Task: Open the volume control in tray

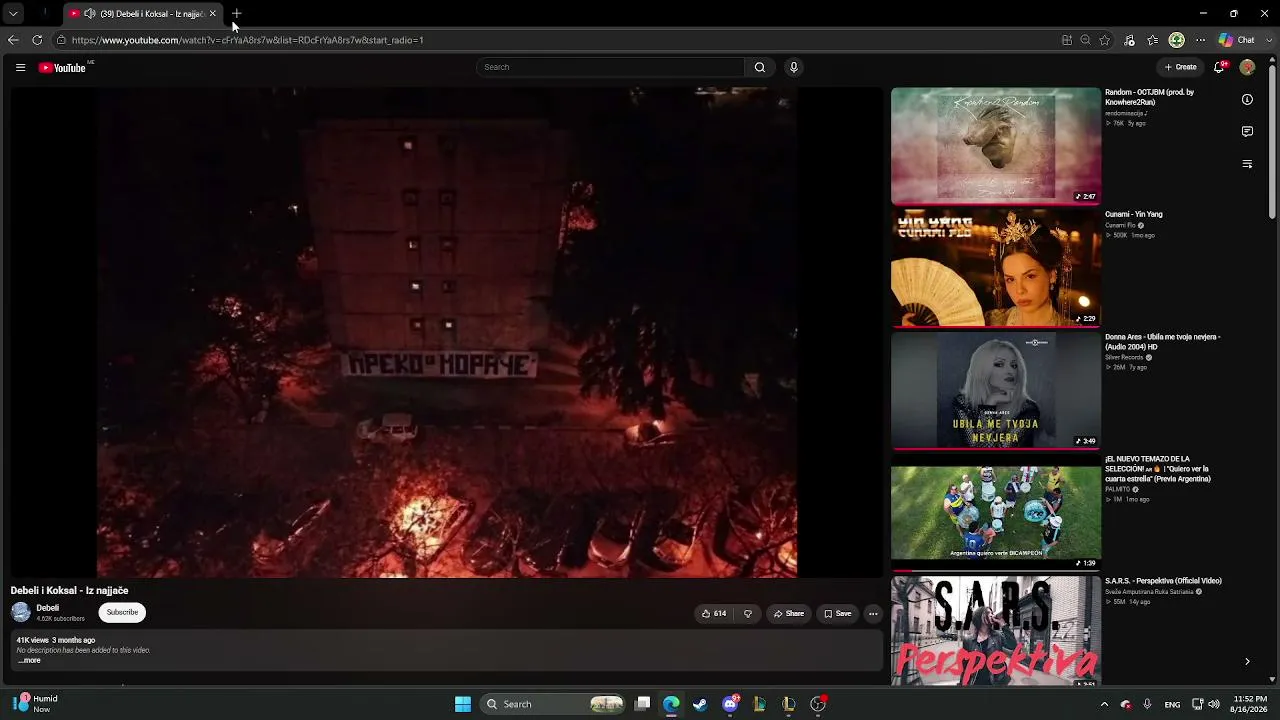Action: pyautogui.click(x=1214, y=704)
